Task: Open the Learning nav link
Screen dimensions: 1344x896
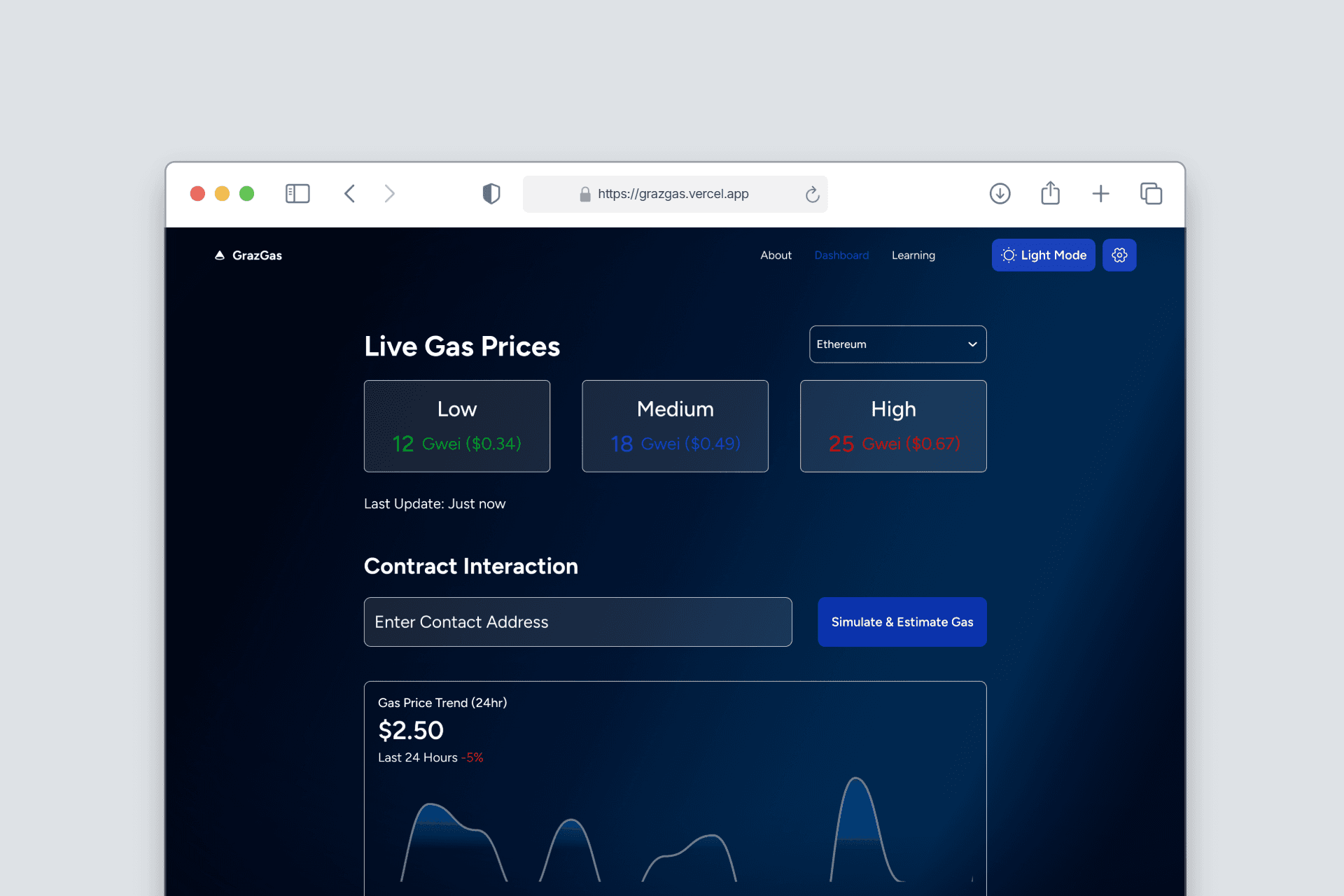Action: pyautogui.click(x=913, y=255)
